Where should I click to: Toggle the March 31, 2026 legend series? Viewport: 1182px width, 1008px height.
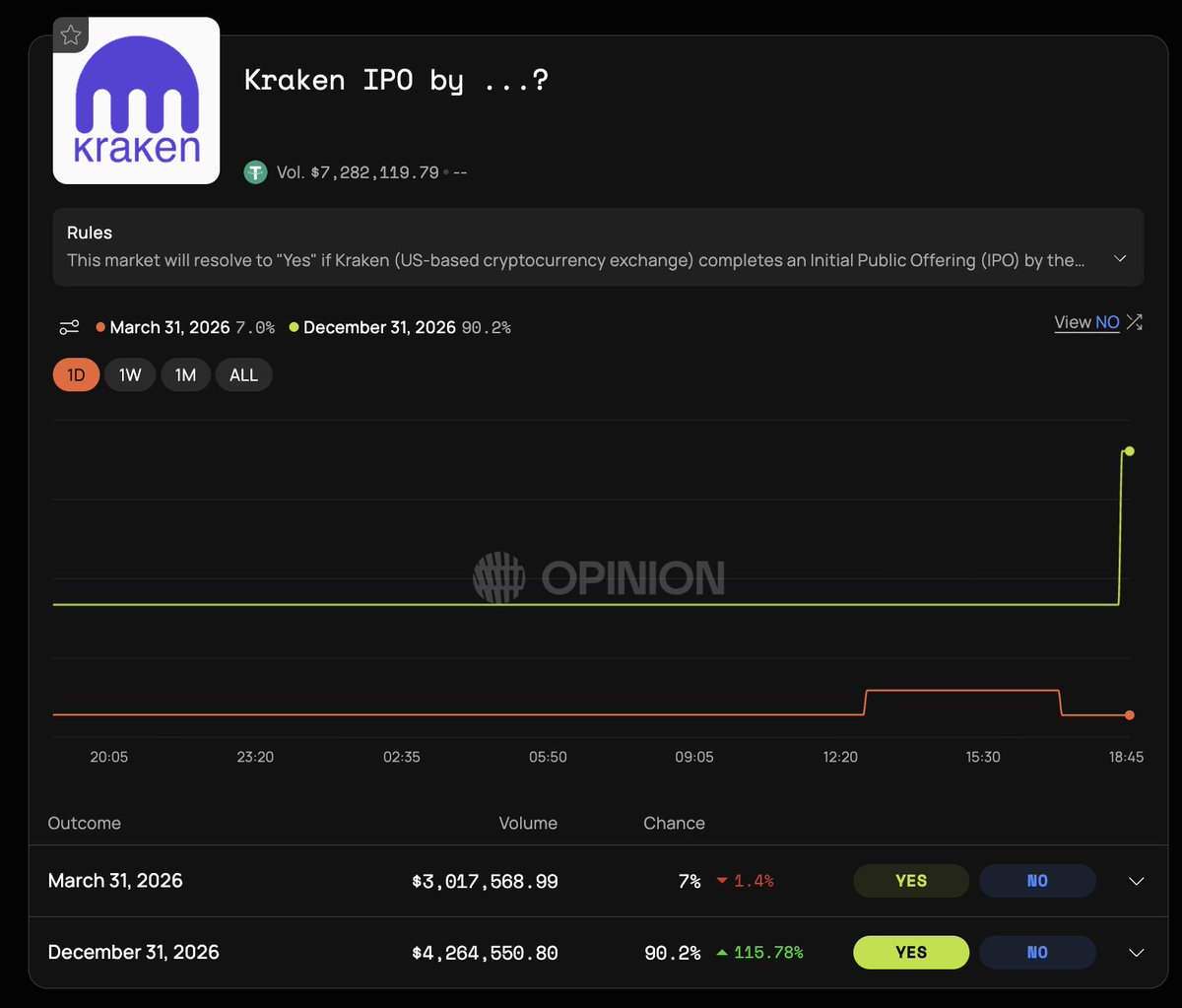pos(185,327)
